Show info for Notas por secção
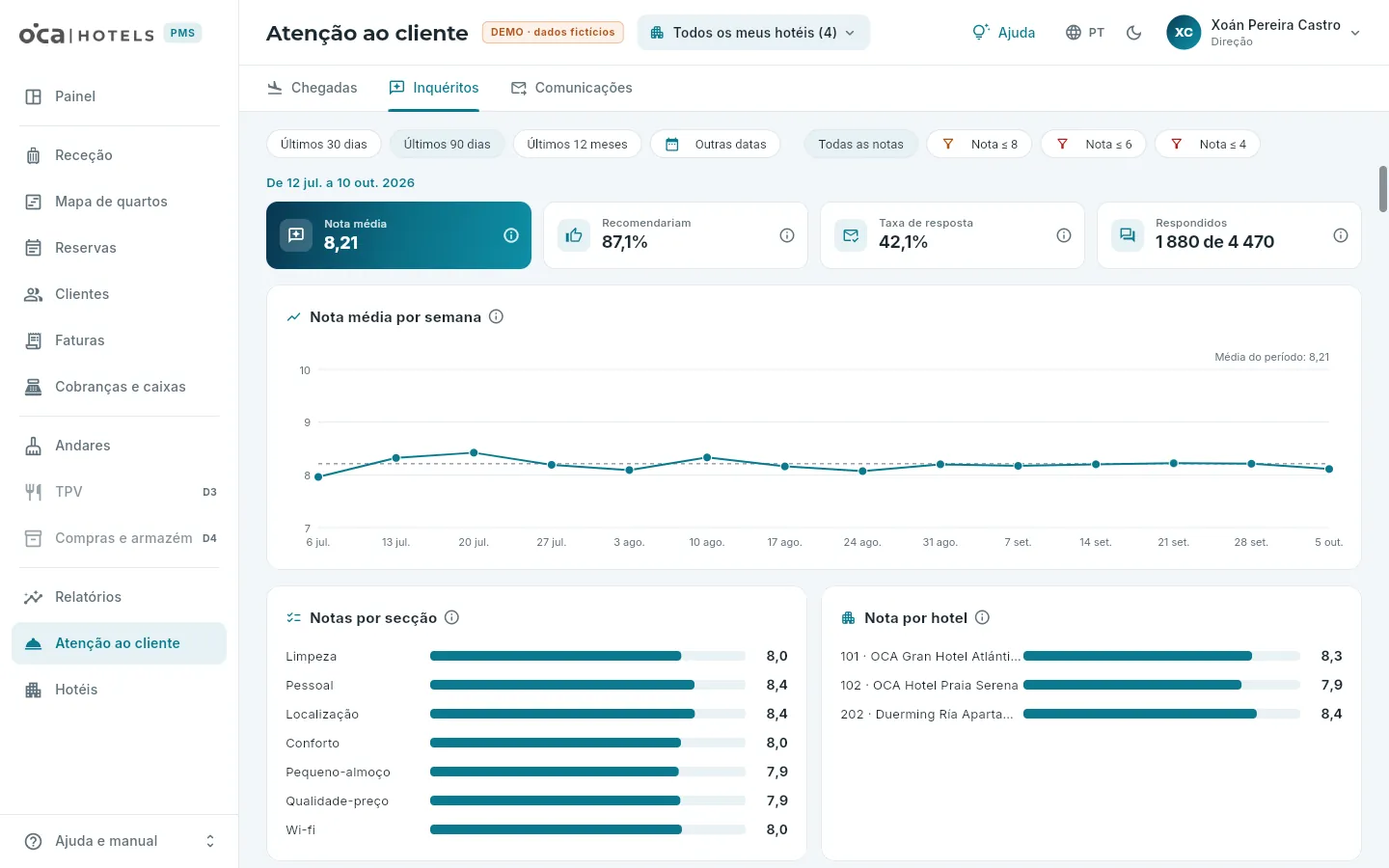This screenshot has width=1389, height=868. tap(451, 617)
